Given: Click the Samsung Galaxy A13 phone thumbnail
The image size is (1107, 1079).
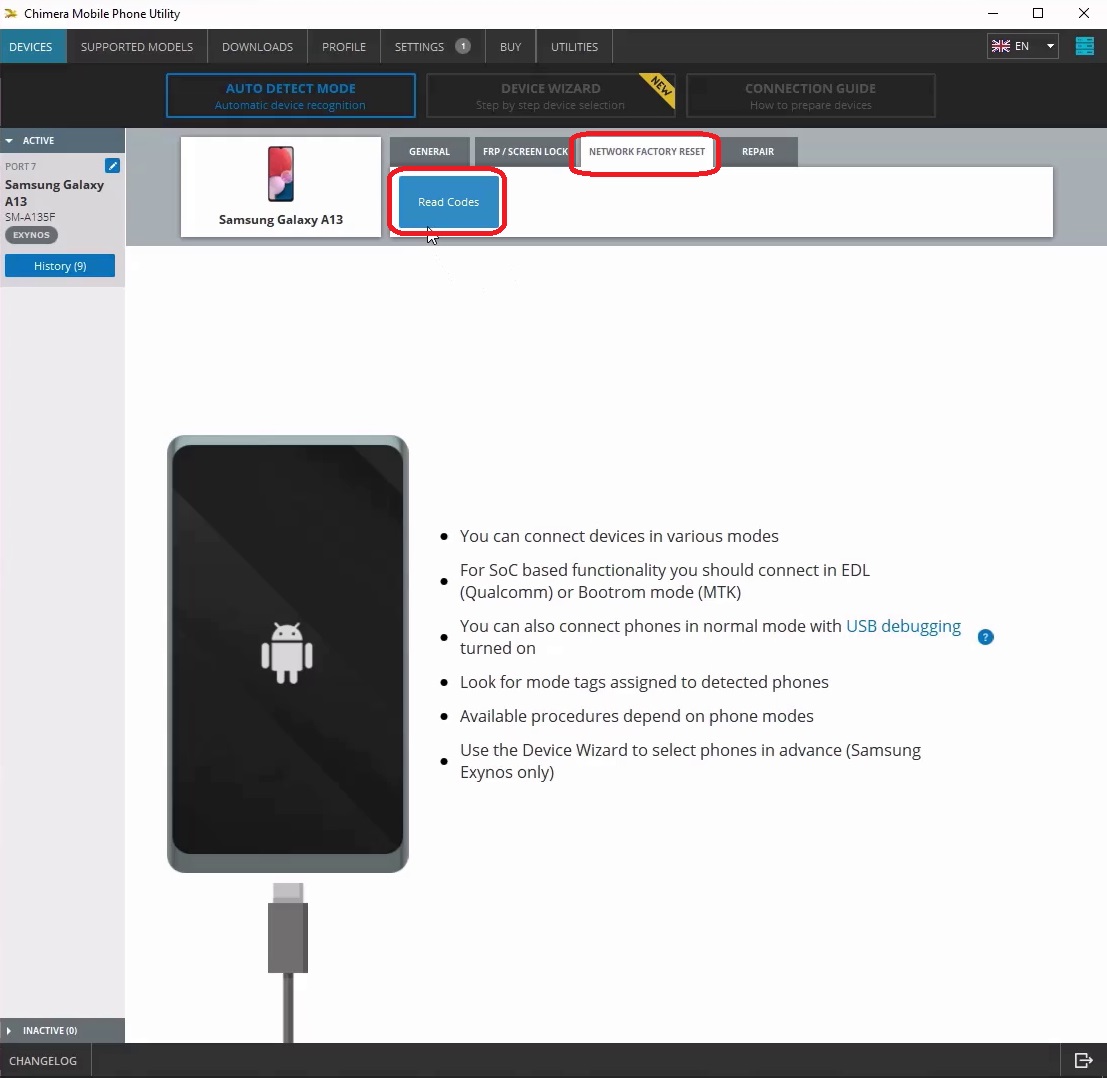Looking at the screenshot, I should point(281,174).
